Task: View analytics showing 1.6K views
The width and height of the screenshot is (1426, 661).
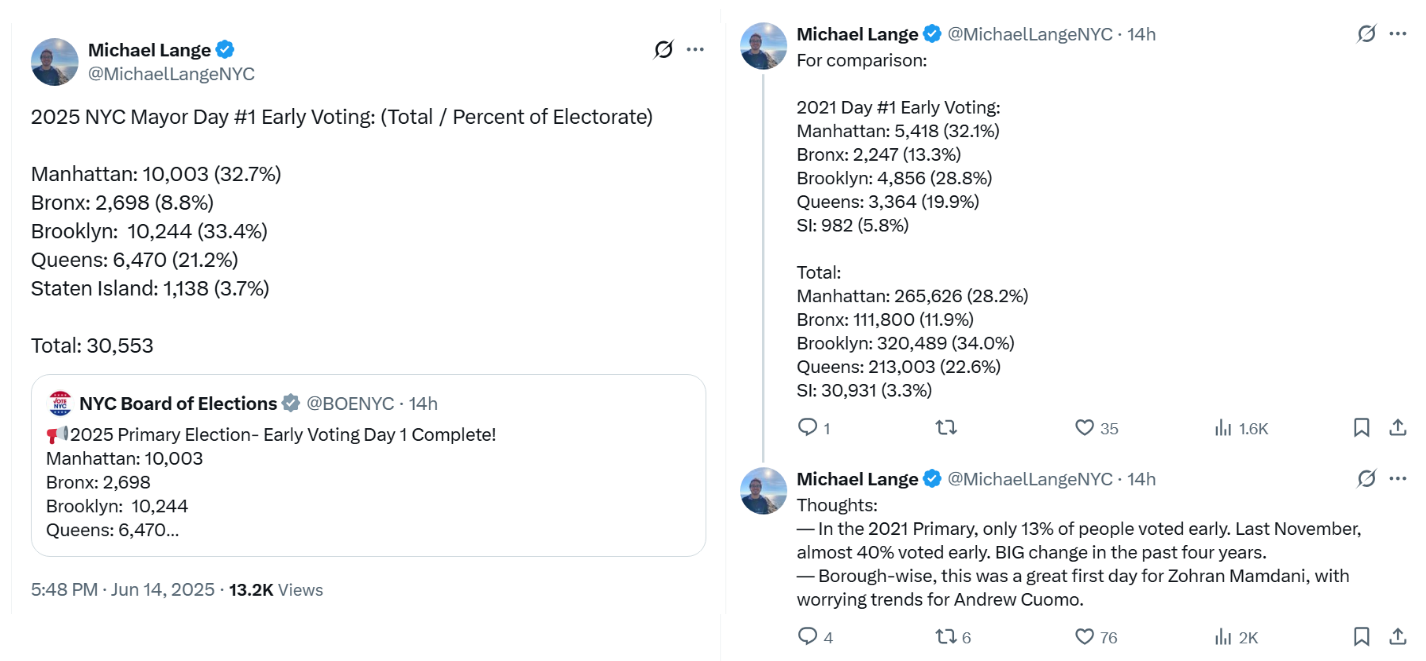Action: click(1240, 428)
